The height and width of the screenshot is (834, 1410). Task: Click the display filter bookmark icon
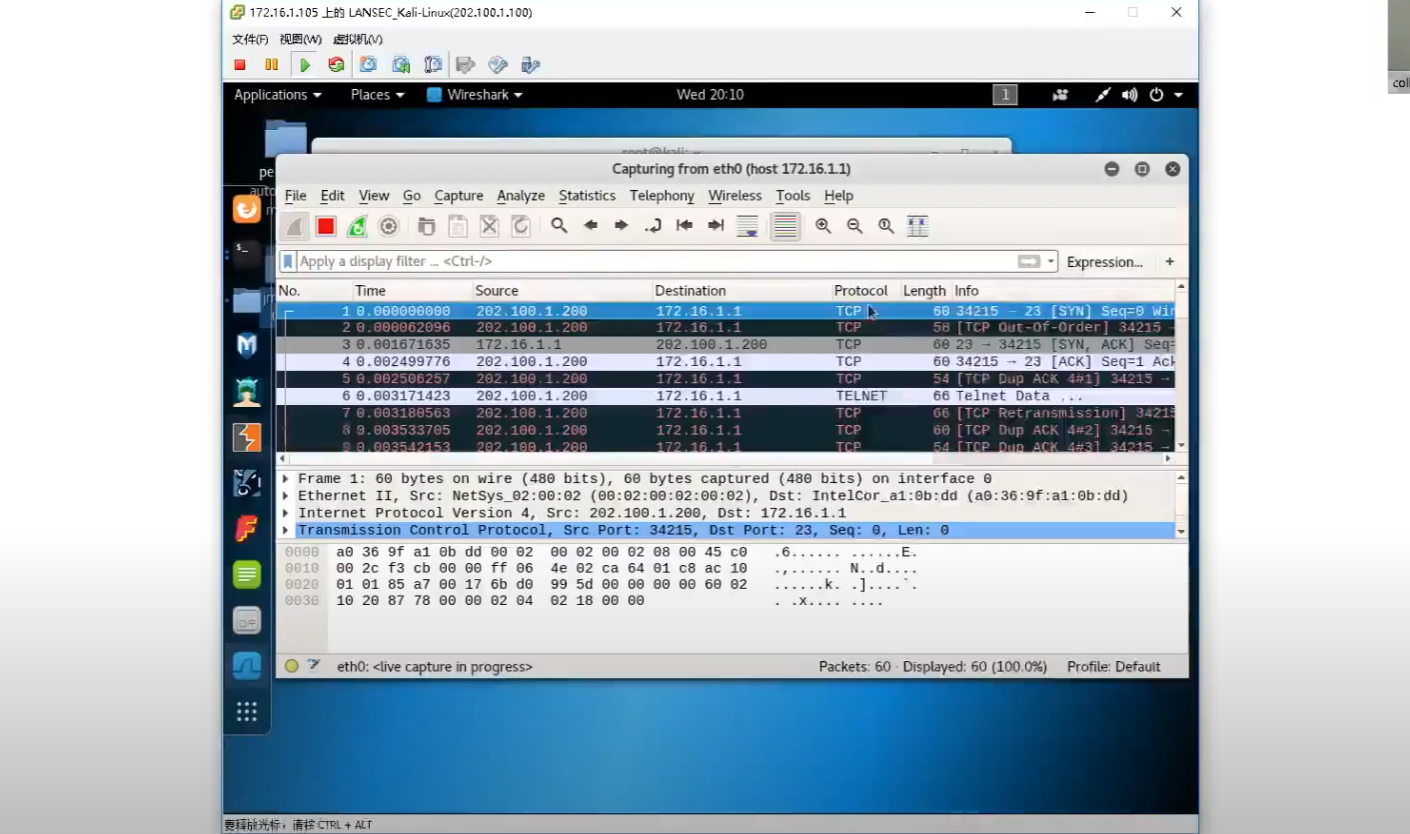point(288,261)
